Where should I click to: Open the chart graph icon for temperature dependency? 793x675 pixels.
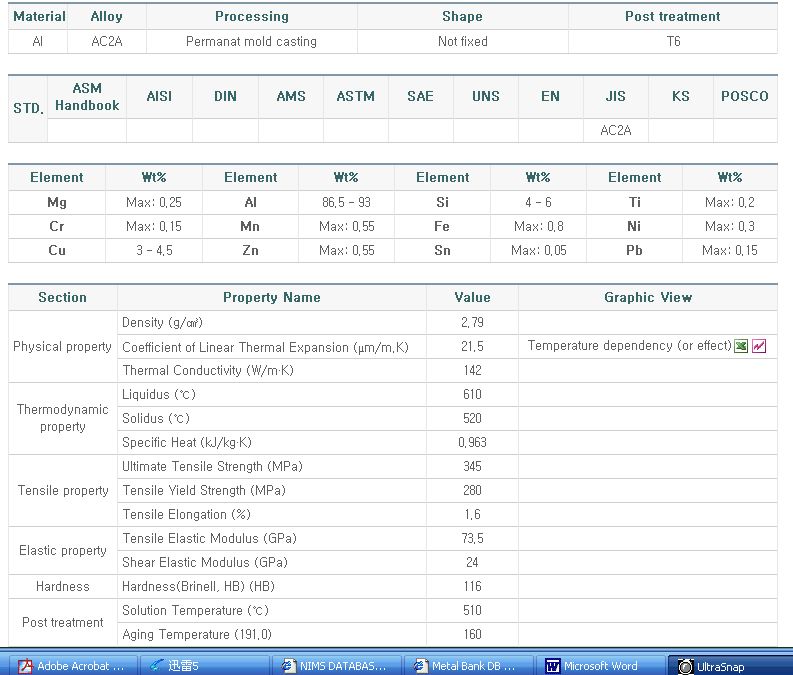(759, 346)
